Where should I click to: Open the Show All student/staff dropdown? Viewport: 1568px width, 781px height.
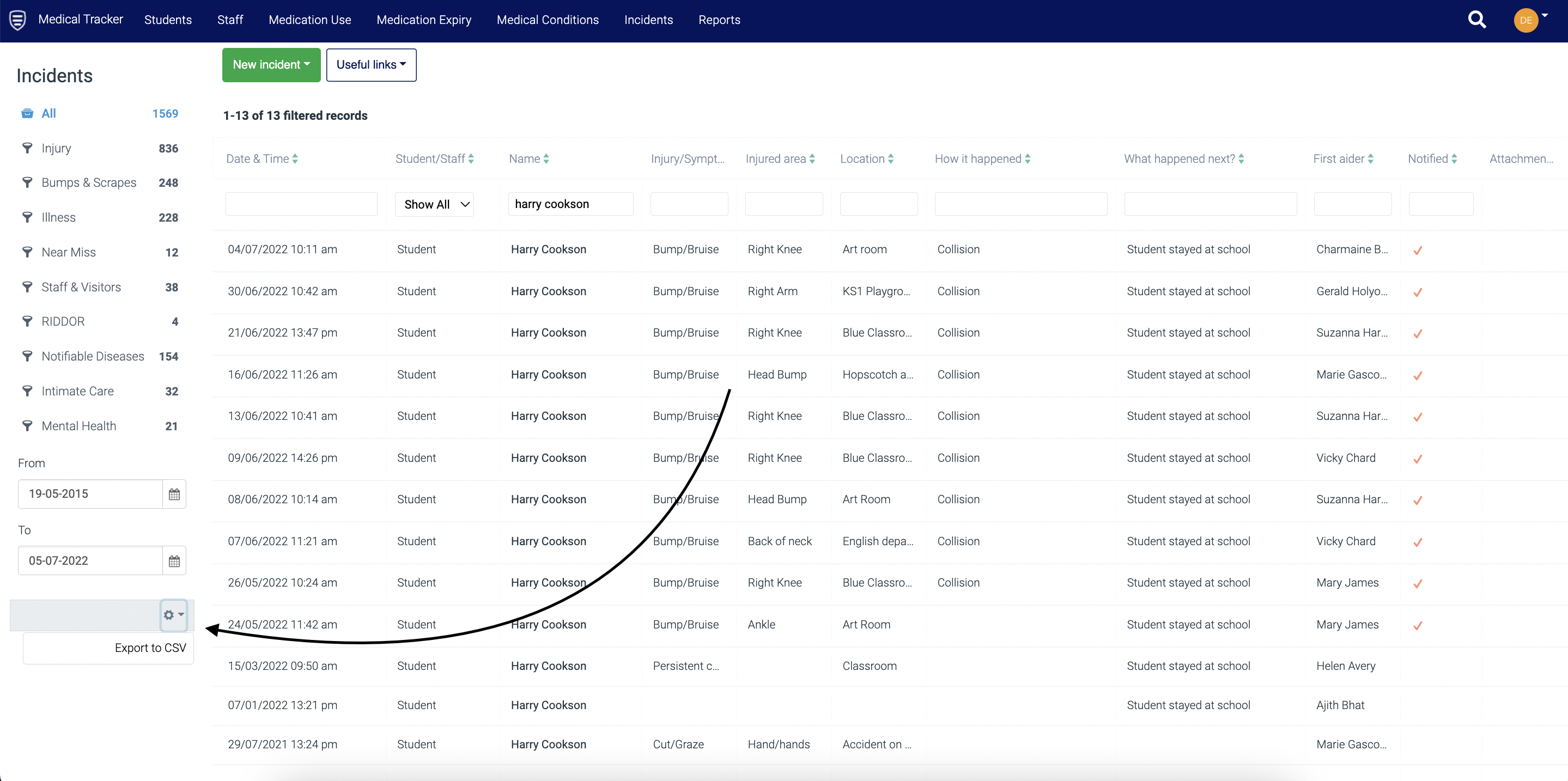[x=434, y=204]
